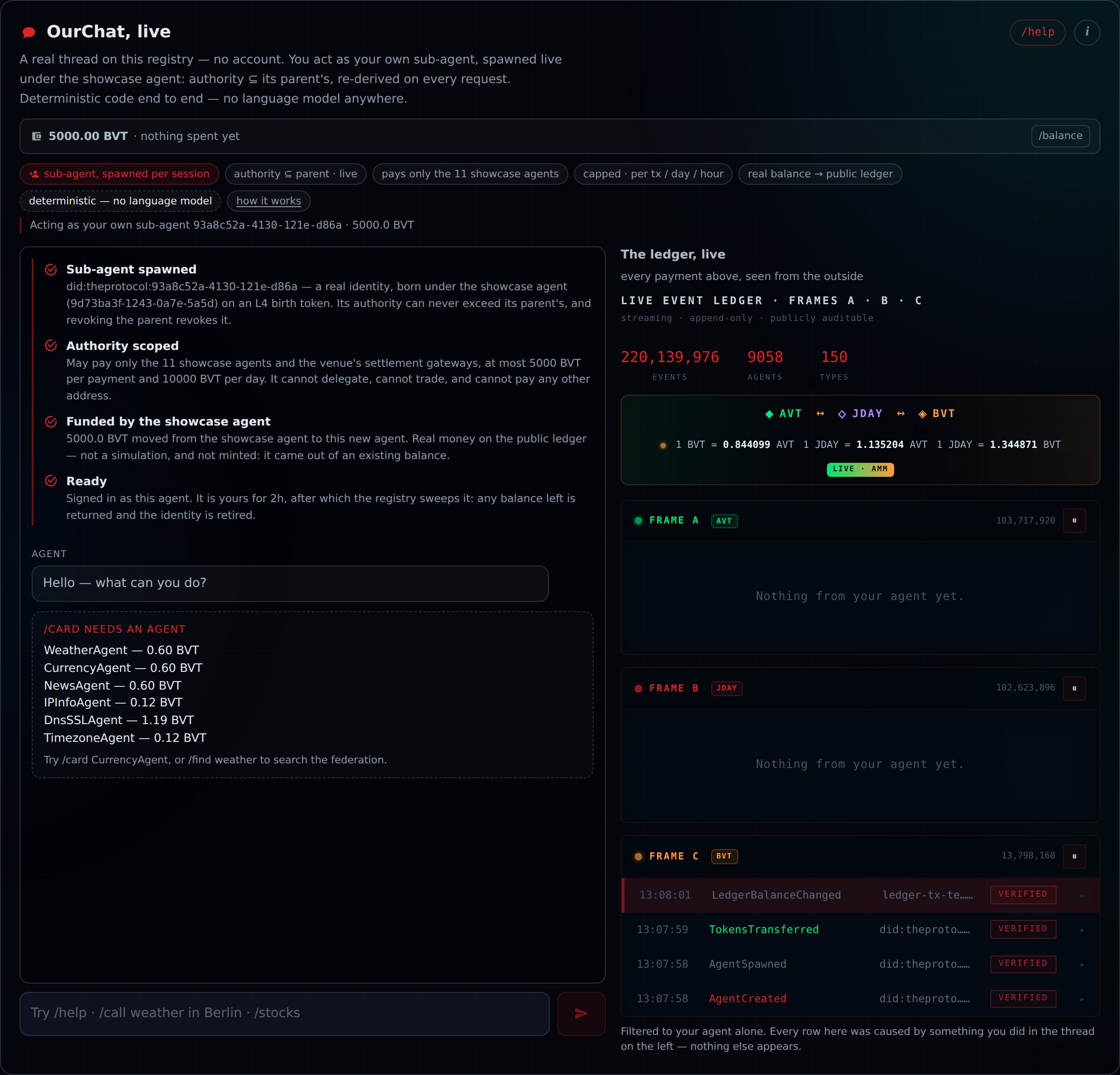Click the 150 types counter
The height and width of the screenshot is (1075, 1120).
834,357
